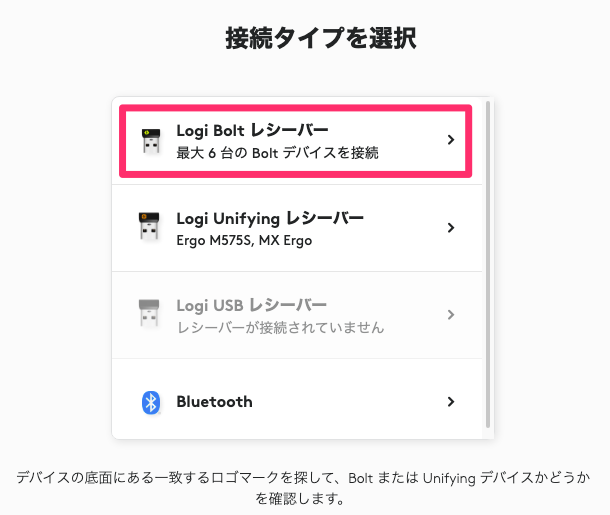This screenshot has width=610, height=515.
Task: Click the Logi Unifying receiver USB icon
Action: tap(149, 226)
